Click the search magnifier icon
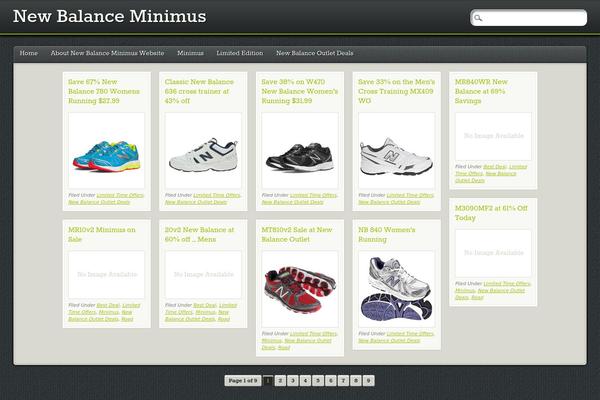 click(478, 18)
